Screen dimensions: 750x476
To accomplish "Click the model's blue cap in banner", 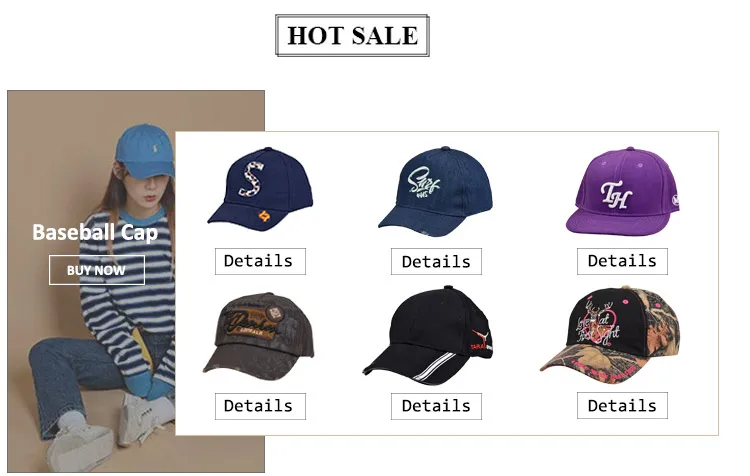I will 144,151.
